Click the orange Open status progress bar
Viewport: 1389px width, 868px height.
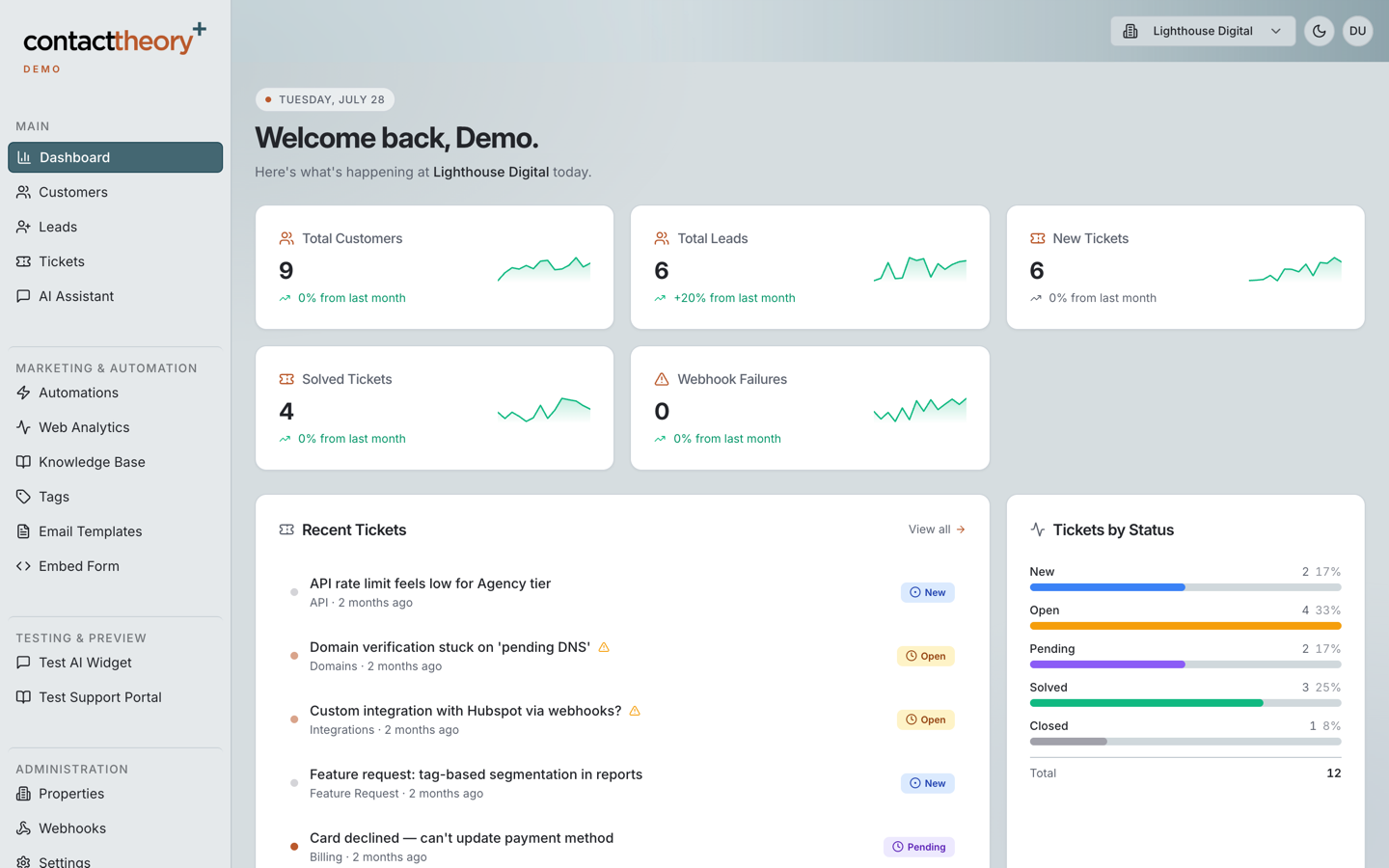pos(1185,626)
